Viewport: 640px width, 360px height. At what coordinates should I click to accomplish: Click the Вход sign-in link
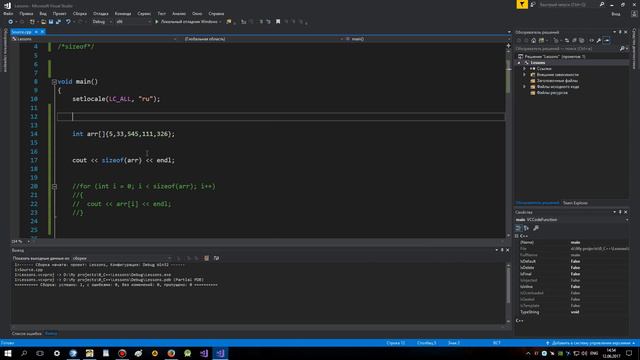(x=616, y=13)
